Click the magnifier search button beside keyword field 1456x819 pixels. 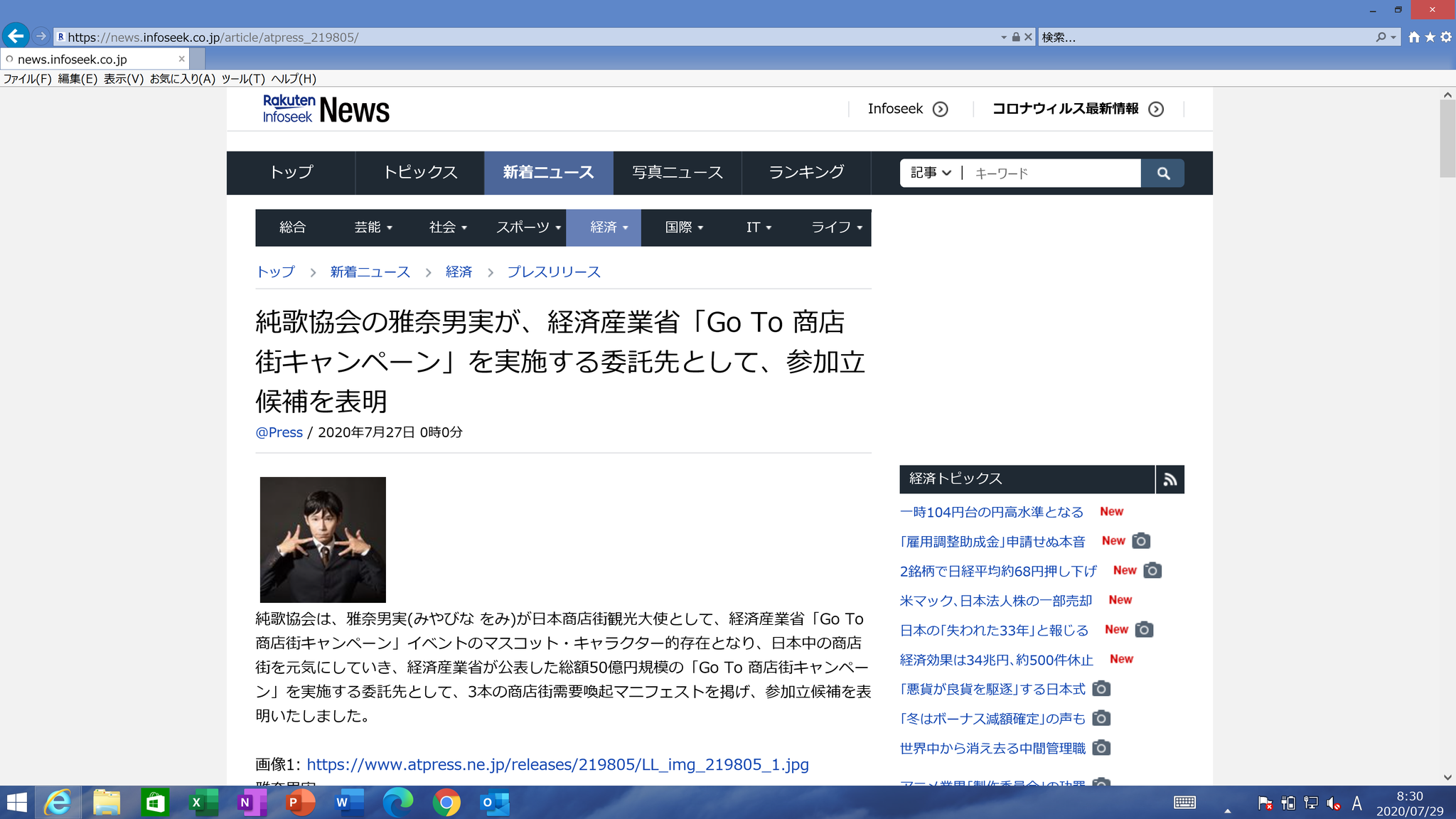coord(1162,173)
